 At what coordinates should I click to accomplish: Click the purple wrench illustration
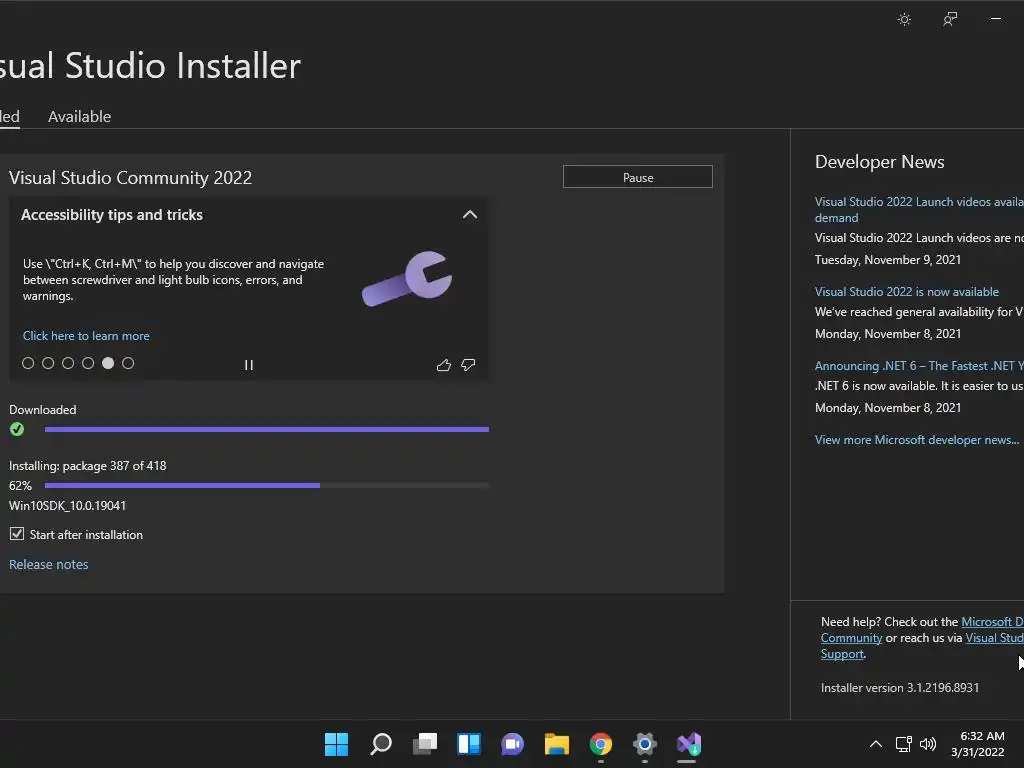coord(408,279)
